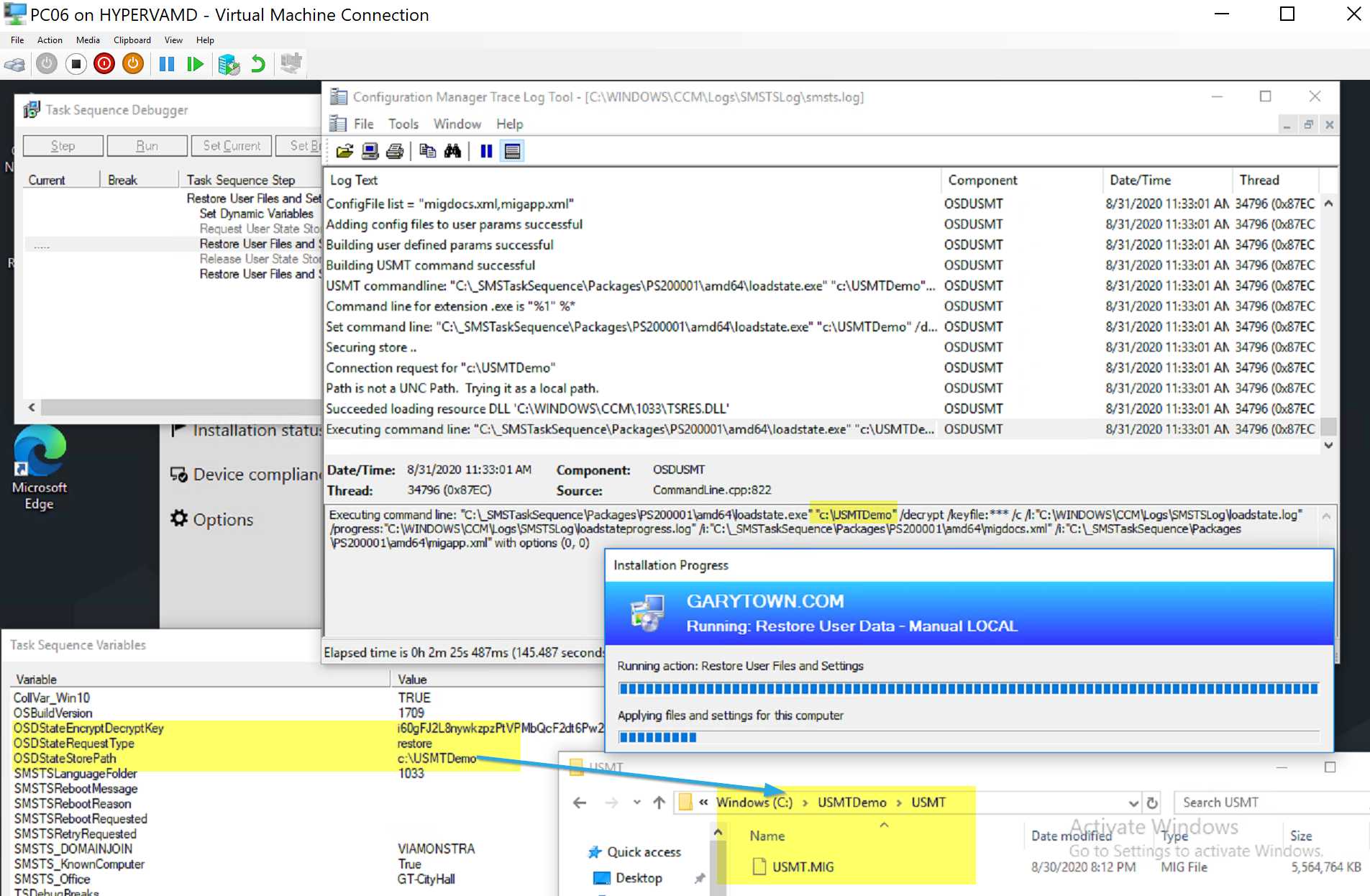Expand the chevron after Windows (C:) breadcrumb
This screenshot has height=896, width=1370.
(x=805, y=803)
